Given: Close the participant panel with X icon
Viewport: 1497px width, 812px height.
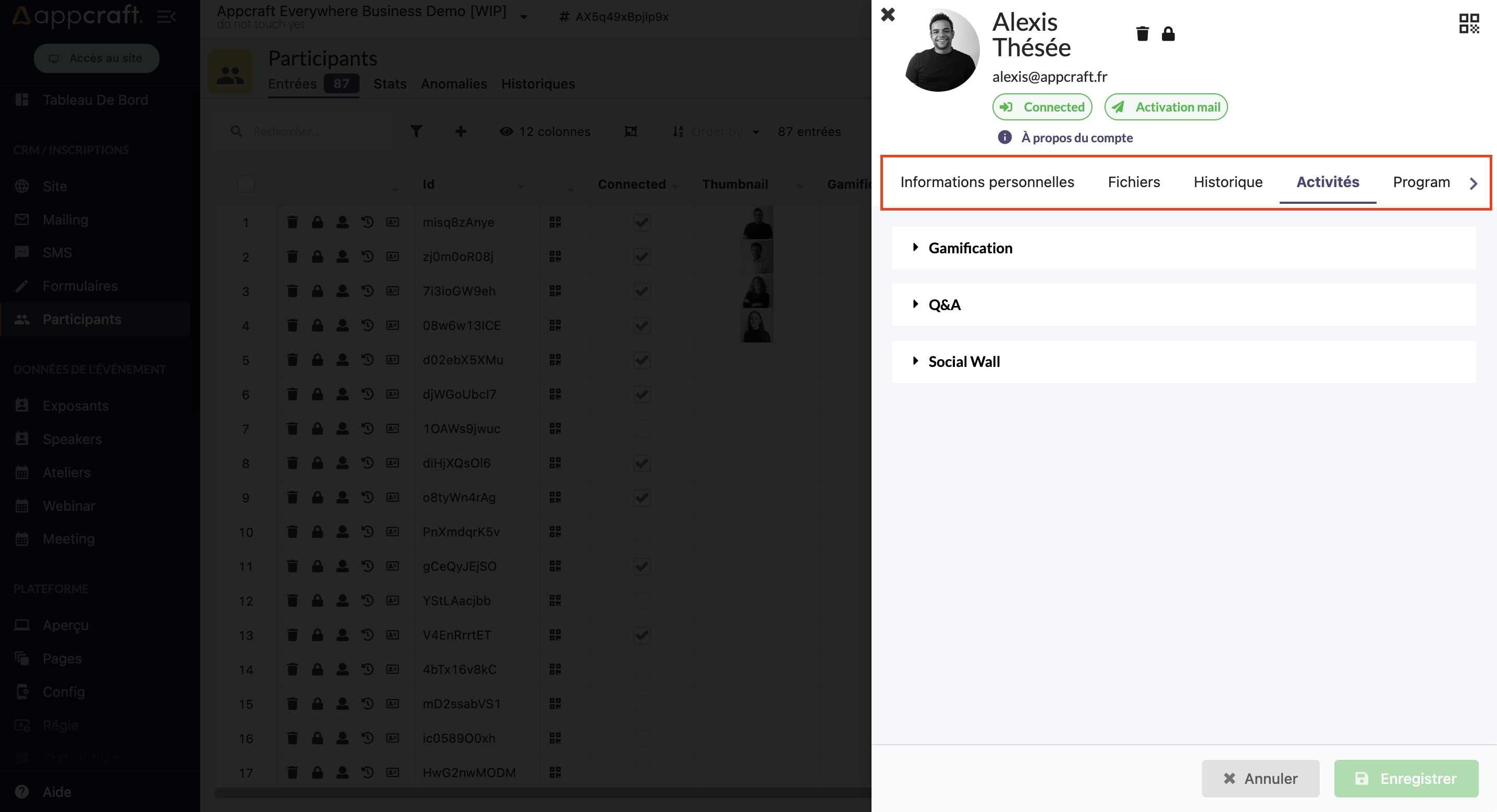Looking at the screenshot, I should coord(887,15).
